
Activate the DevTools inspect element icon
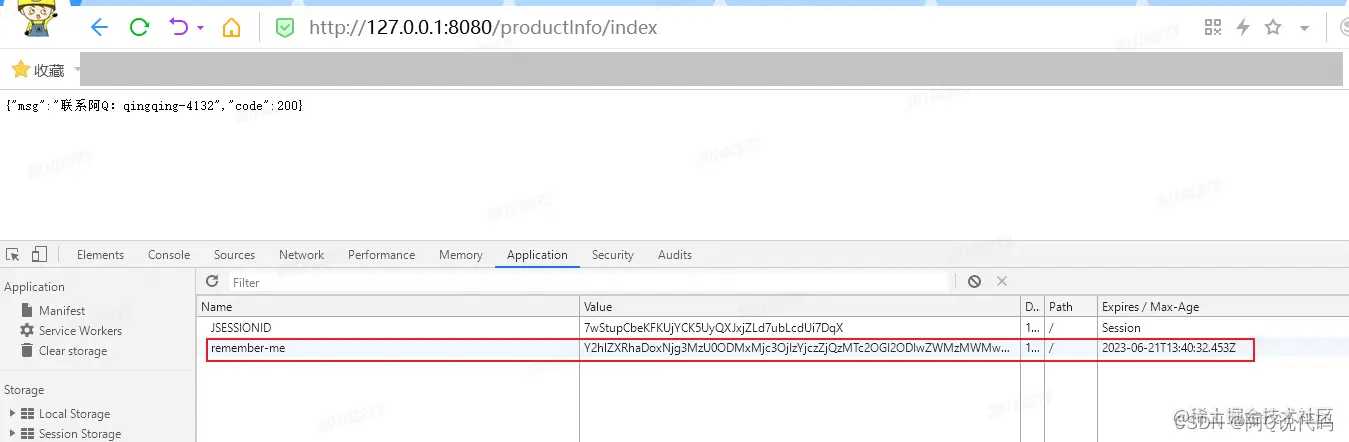coord(13,254)
